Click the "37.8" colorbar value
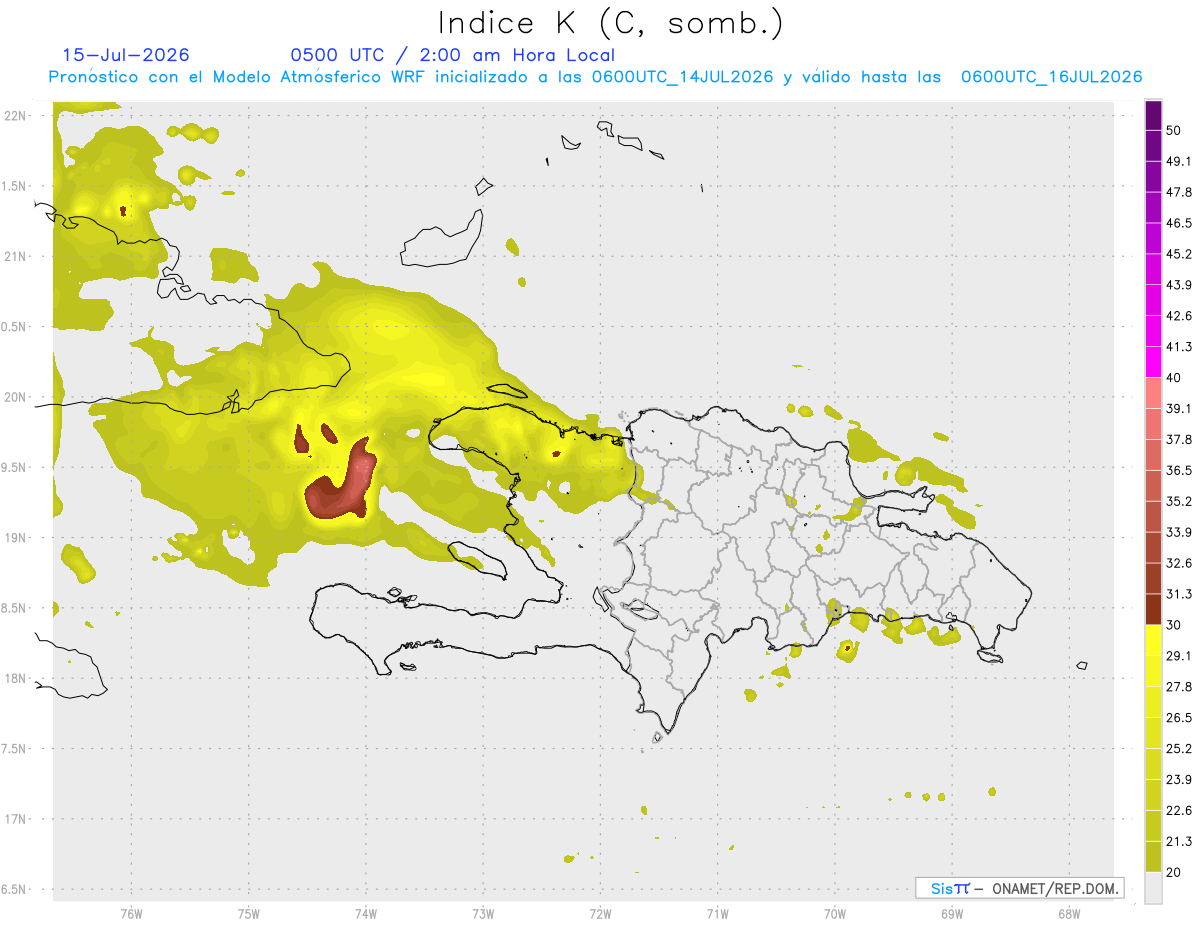 coord(1179,439)
